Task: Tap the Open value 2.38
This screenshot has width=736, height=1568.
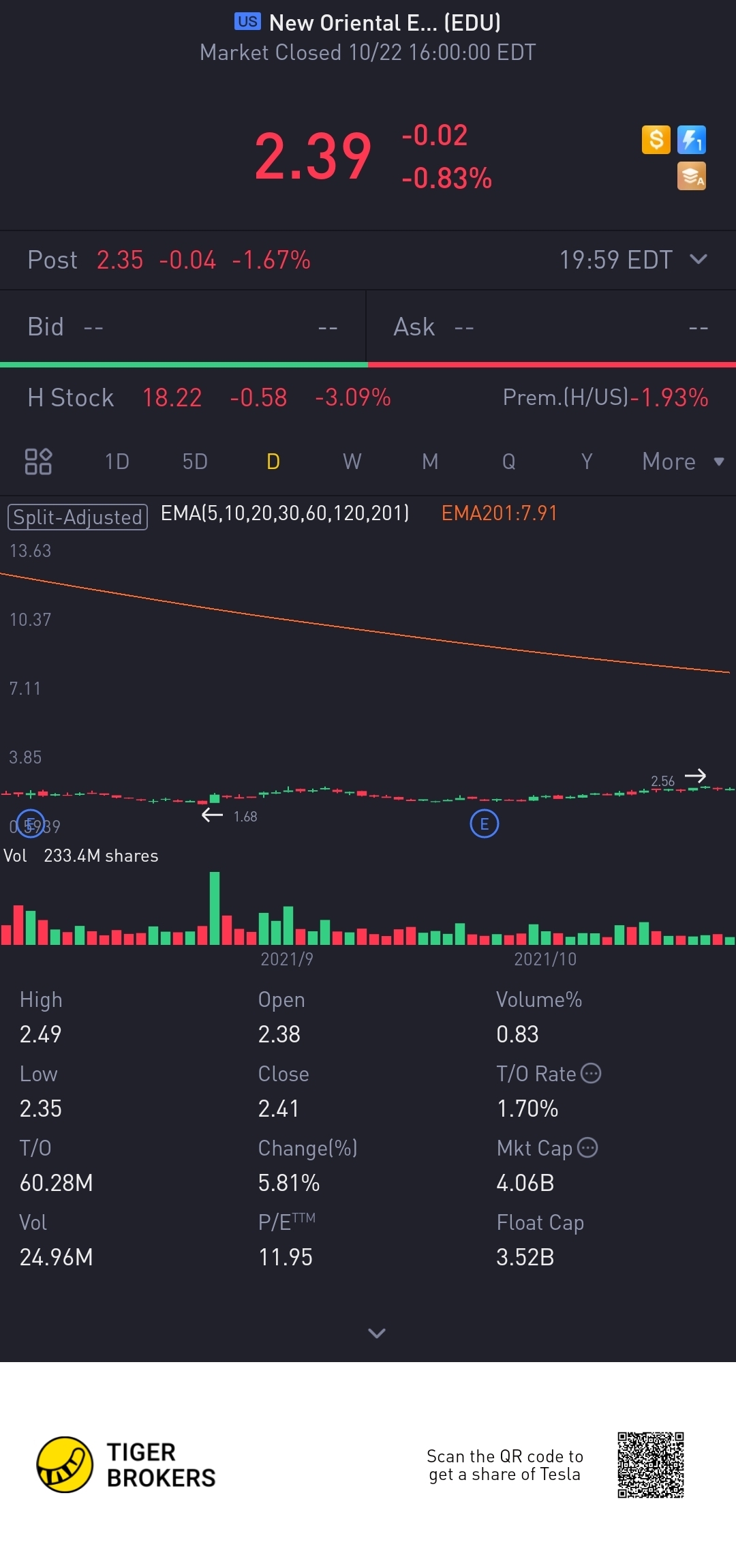Action: tap(279, 1034)
